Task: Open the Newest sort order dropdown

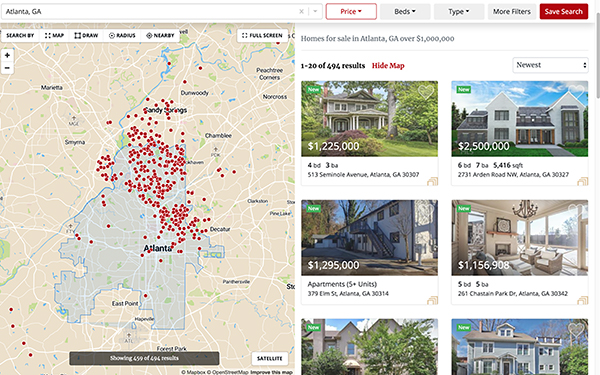Action: (550, 65)
